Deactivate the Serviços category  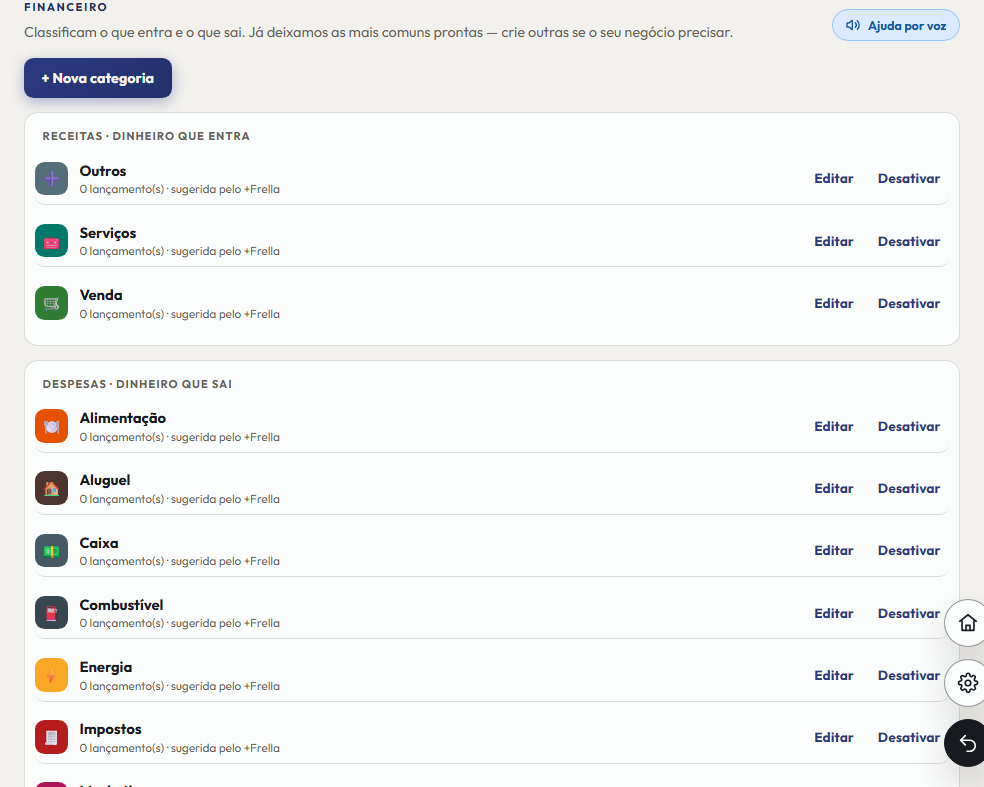909,242
